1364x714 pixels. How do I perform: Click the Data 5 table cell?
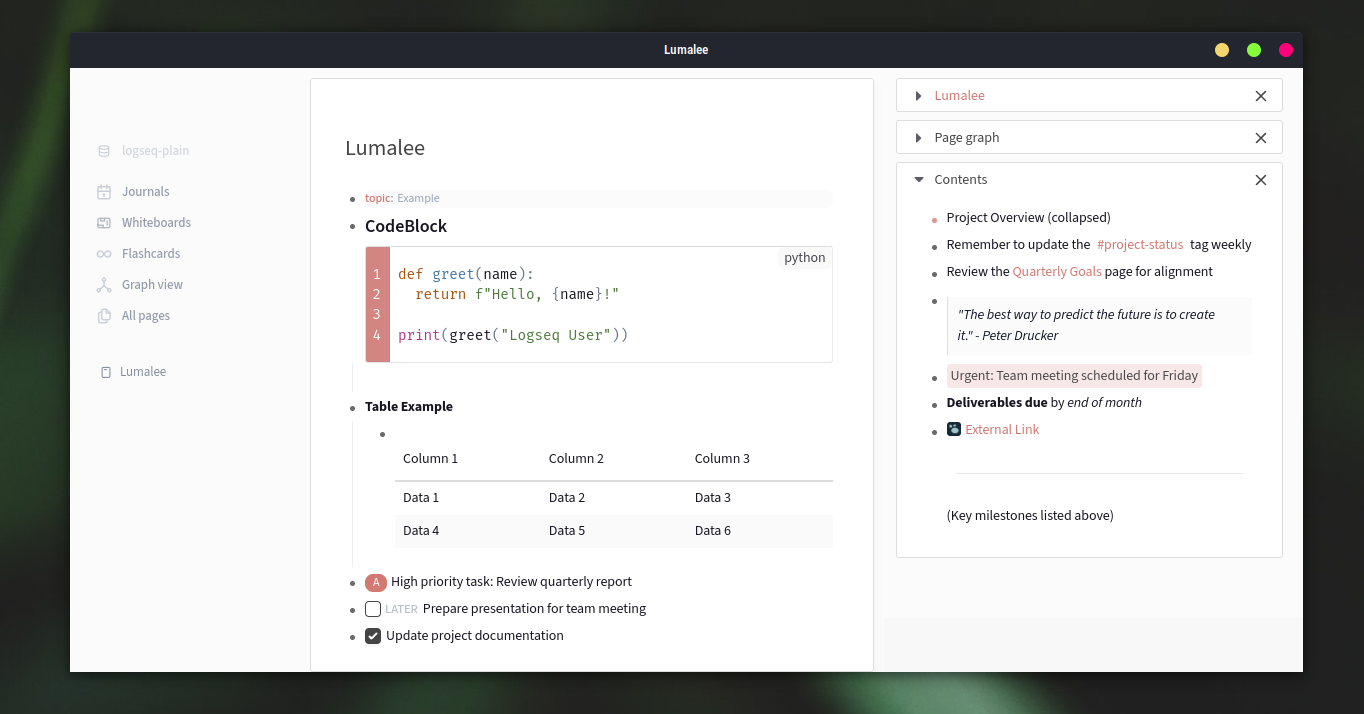567,531
